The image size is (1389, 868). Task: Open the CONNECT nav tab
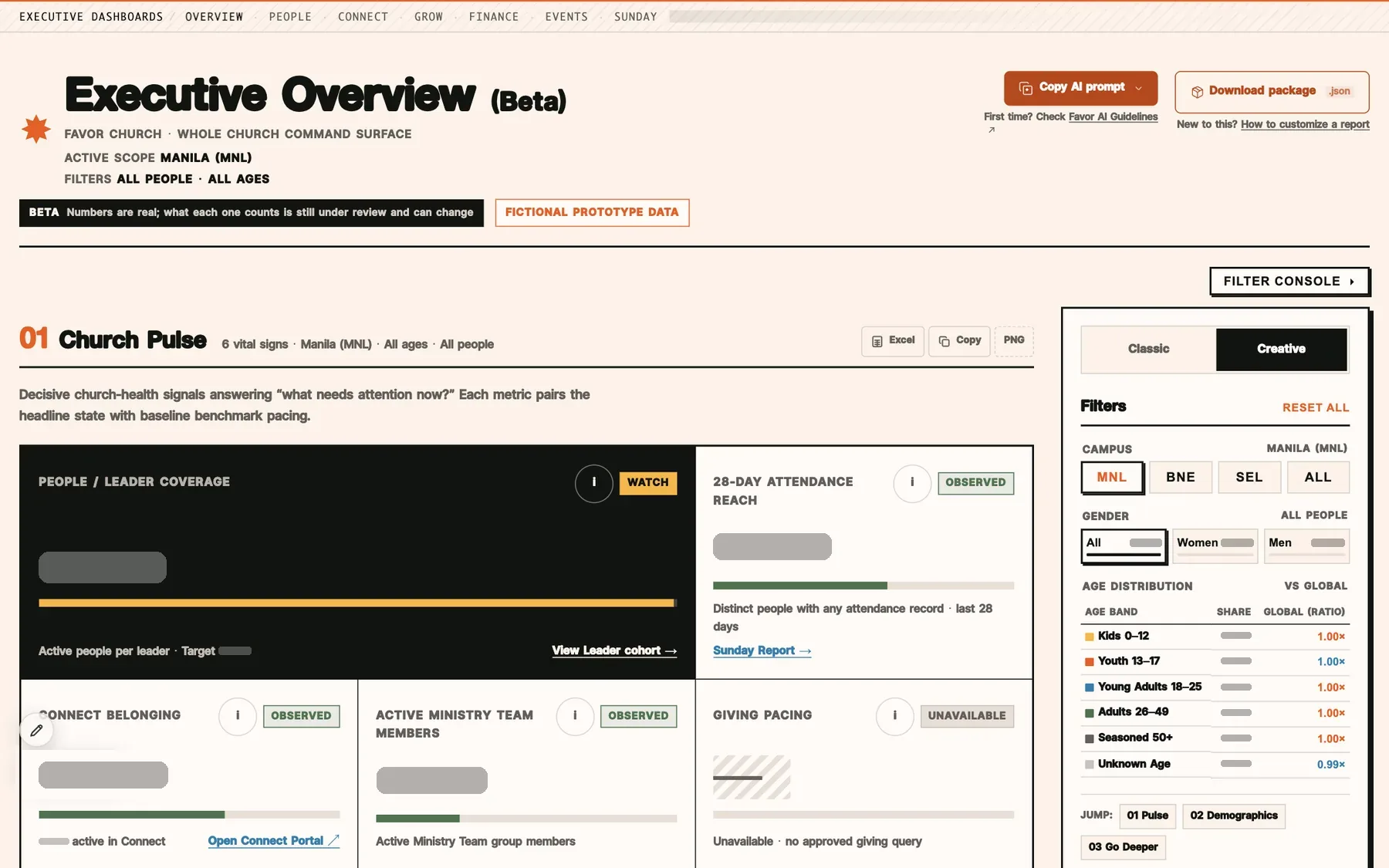pos(363,17)
